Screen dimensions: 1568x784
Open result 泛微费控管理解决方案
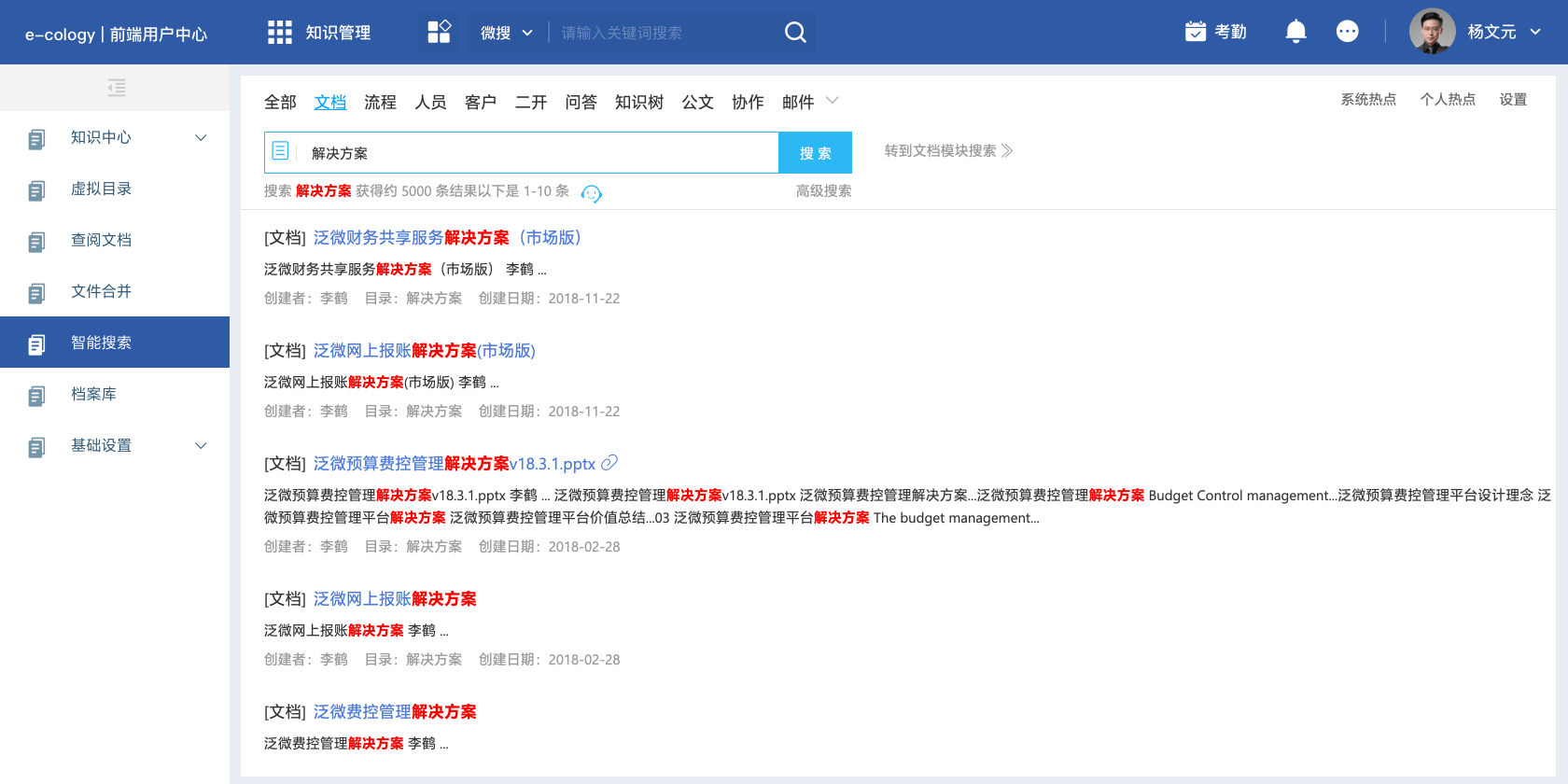point(395,712)
